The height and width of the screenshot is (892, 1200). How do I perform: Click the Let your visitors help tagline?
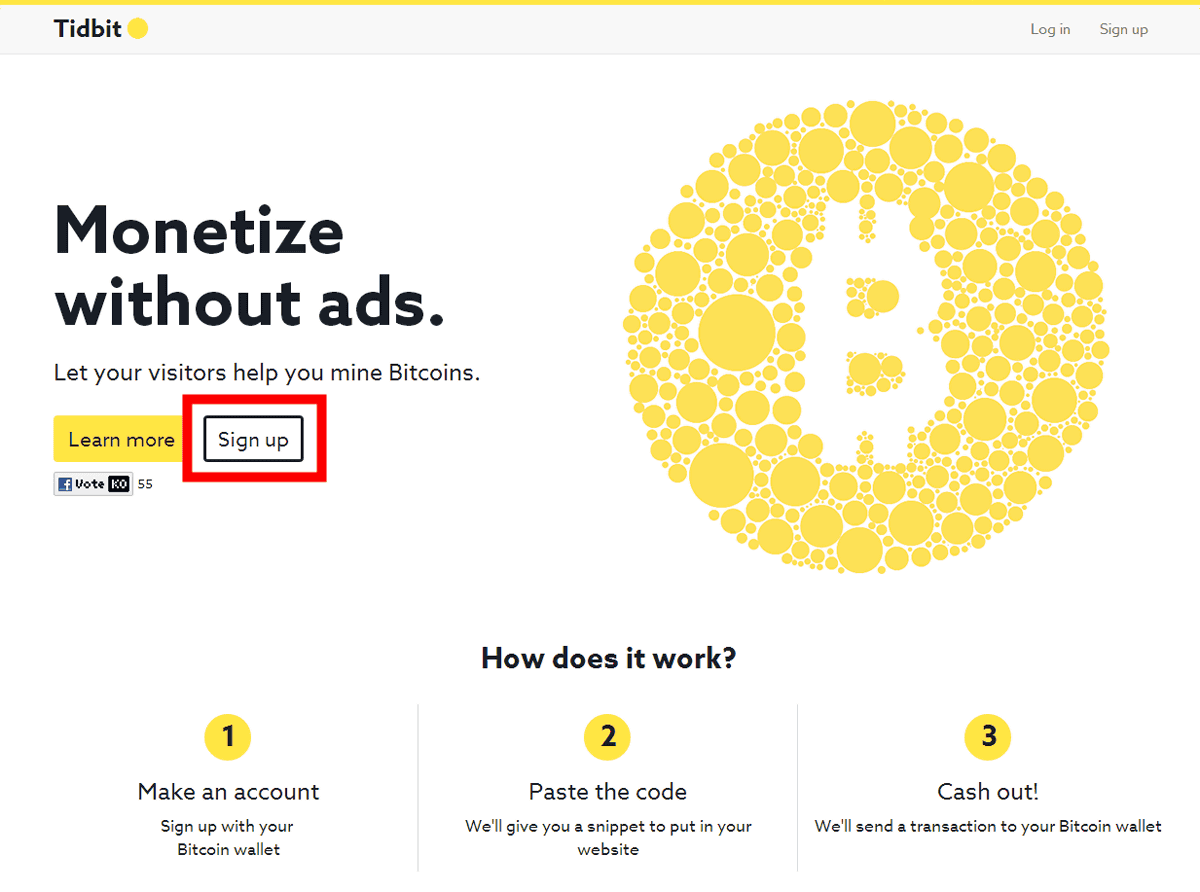click(x=267, y=373)
